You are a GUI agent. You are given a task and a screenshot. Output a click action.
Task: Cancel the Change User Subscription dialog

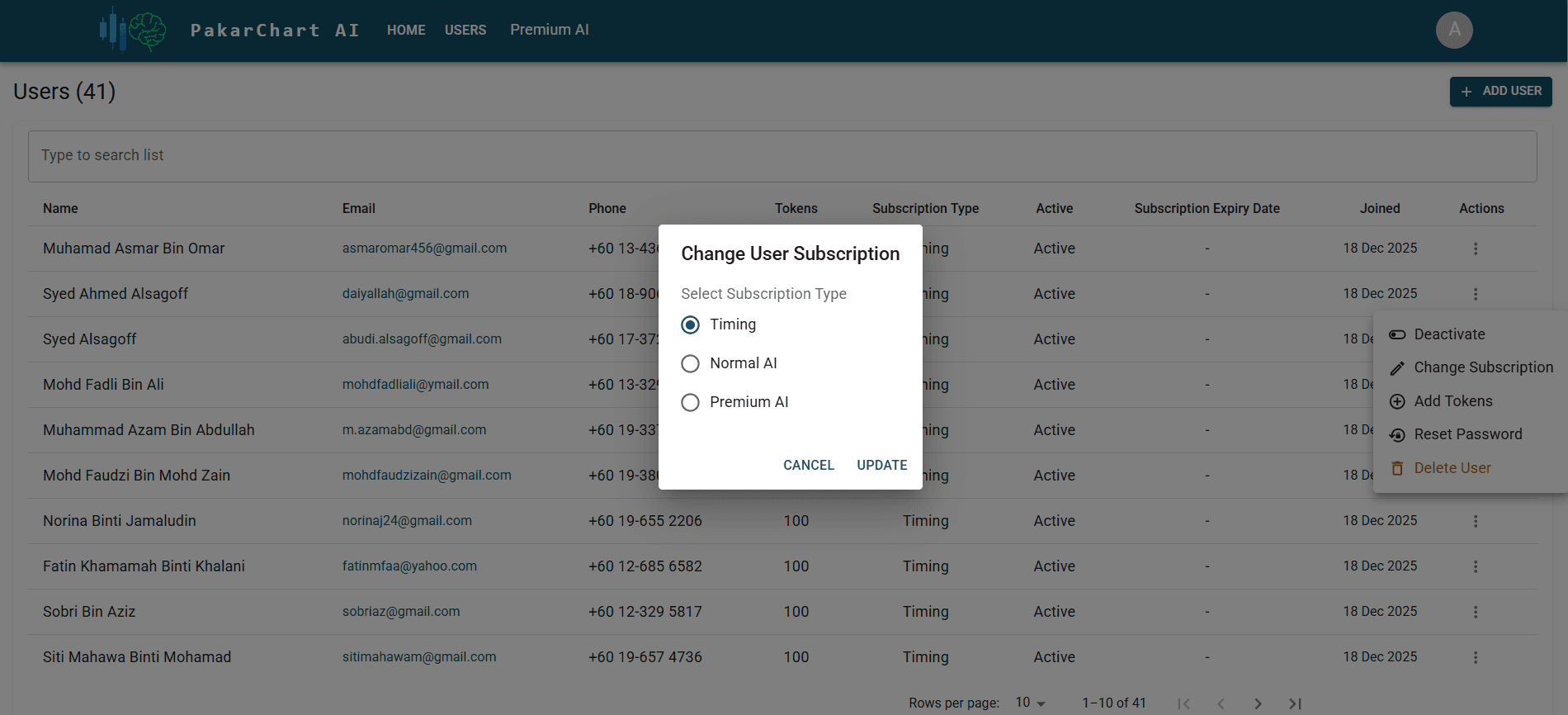point(808,465)
